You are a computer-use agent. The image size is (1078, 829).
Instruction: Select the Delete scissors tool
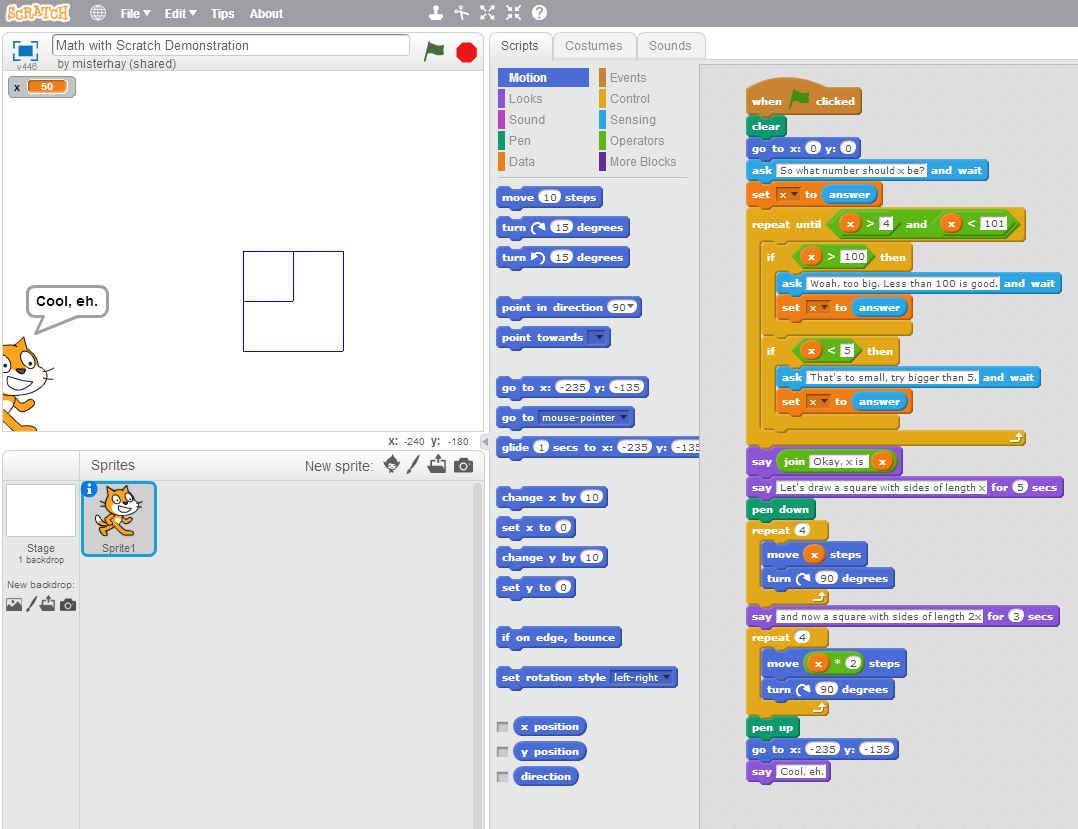(x=461, y=12)
